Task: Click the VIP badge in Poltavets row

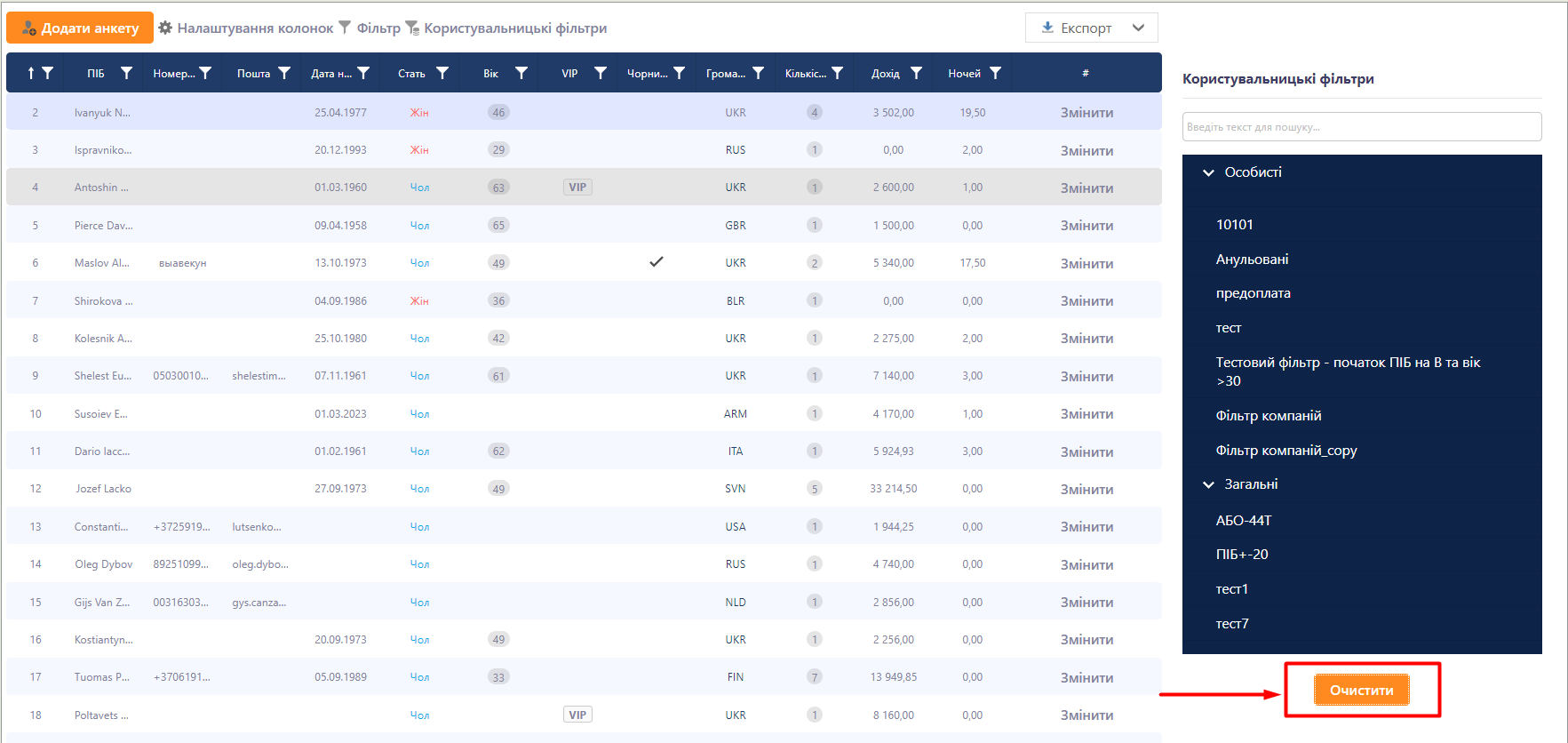Action: (x=577, y=715)
